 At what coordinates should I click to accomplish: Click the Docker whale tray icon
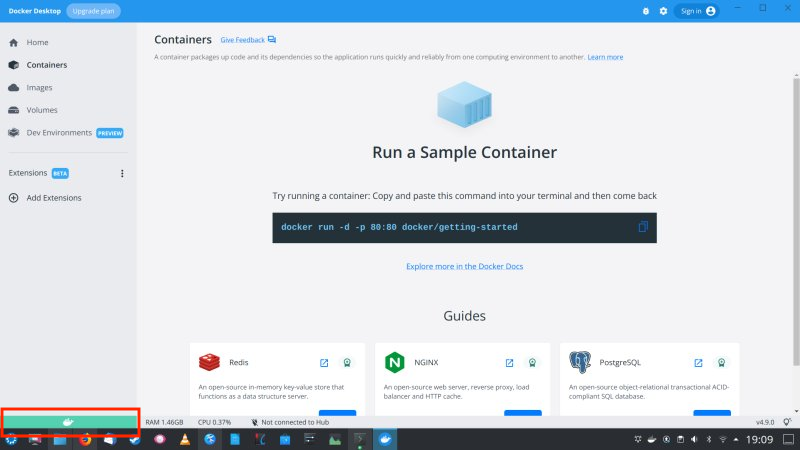[652, 439]
